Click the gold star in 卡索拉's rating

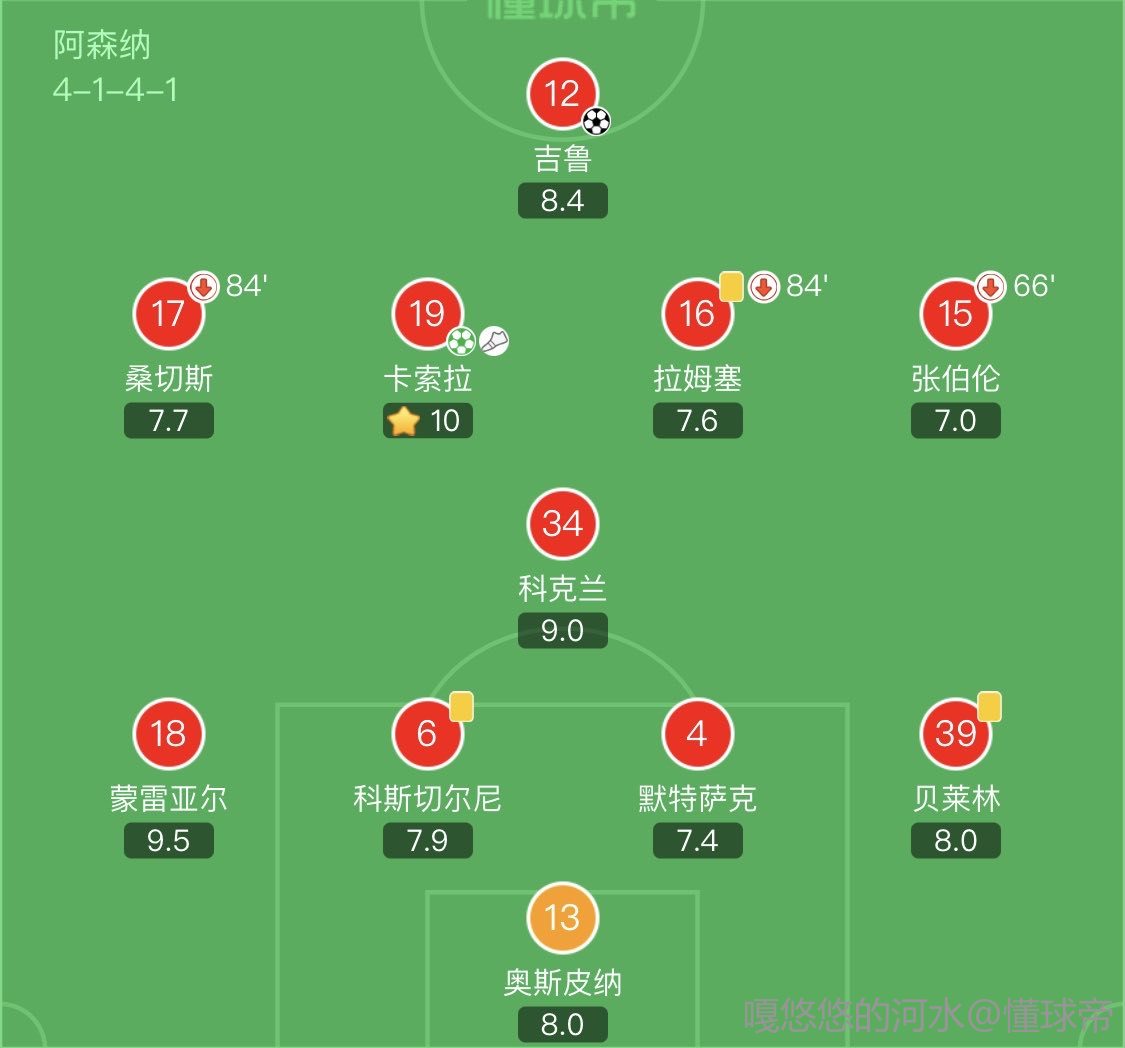[402, 421]
